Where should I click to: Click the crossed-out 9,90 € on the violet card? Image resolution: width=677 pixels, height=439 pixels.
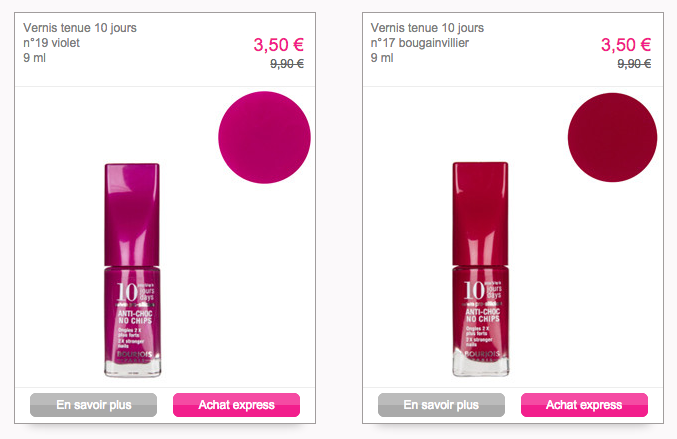[x=287, y=64]
